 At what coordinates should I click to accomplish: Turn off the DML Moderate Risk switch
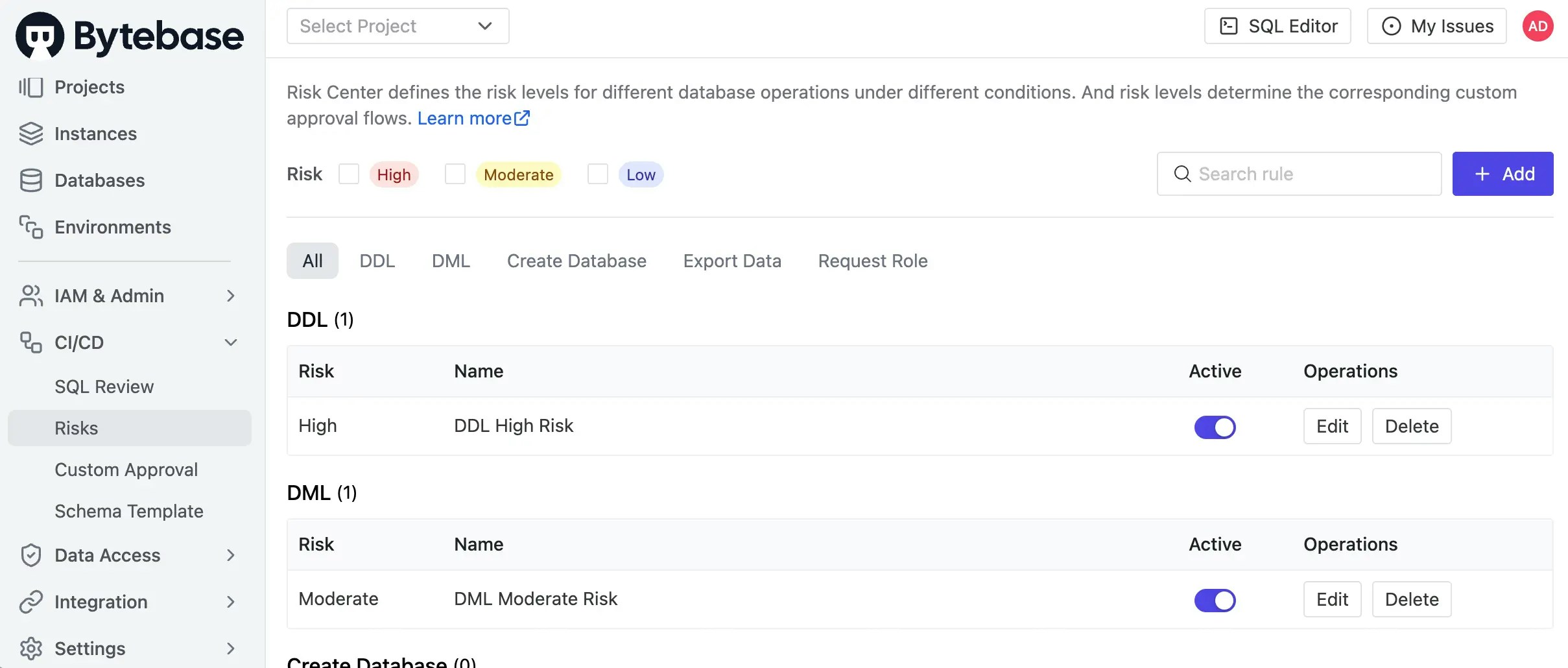(x=1215, y=600)
